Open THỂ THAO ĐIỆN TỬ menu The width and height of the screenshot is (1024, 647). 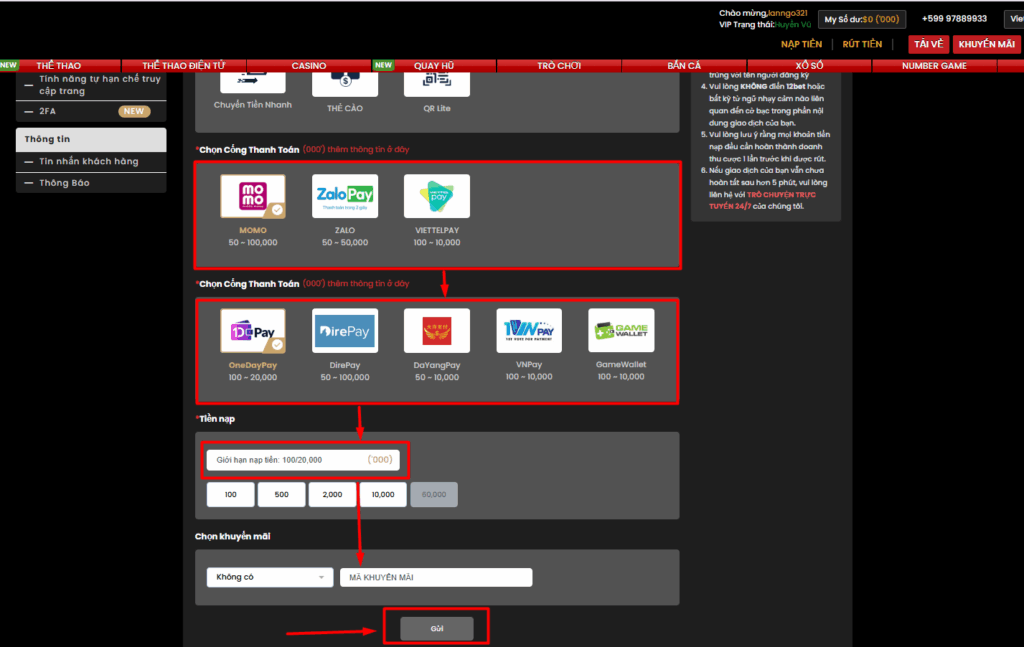coord(184,65)
